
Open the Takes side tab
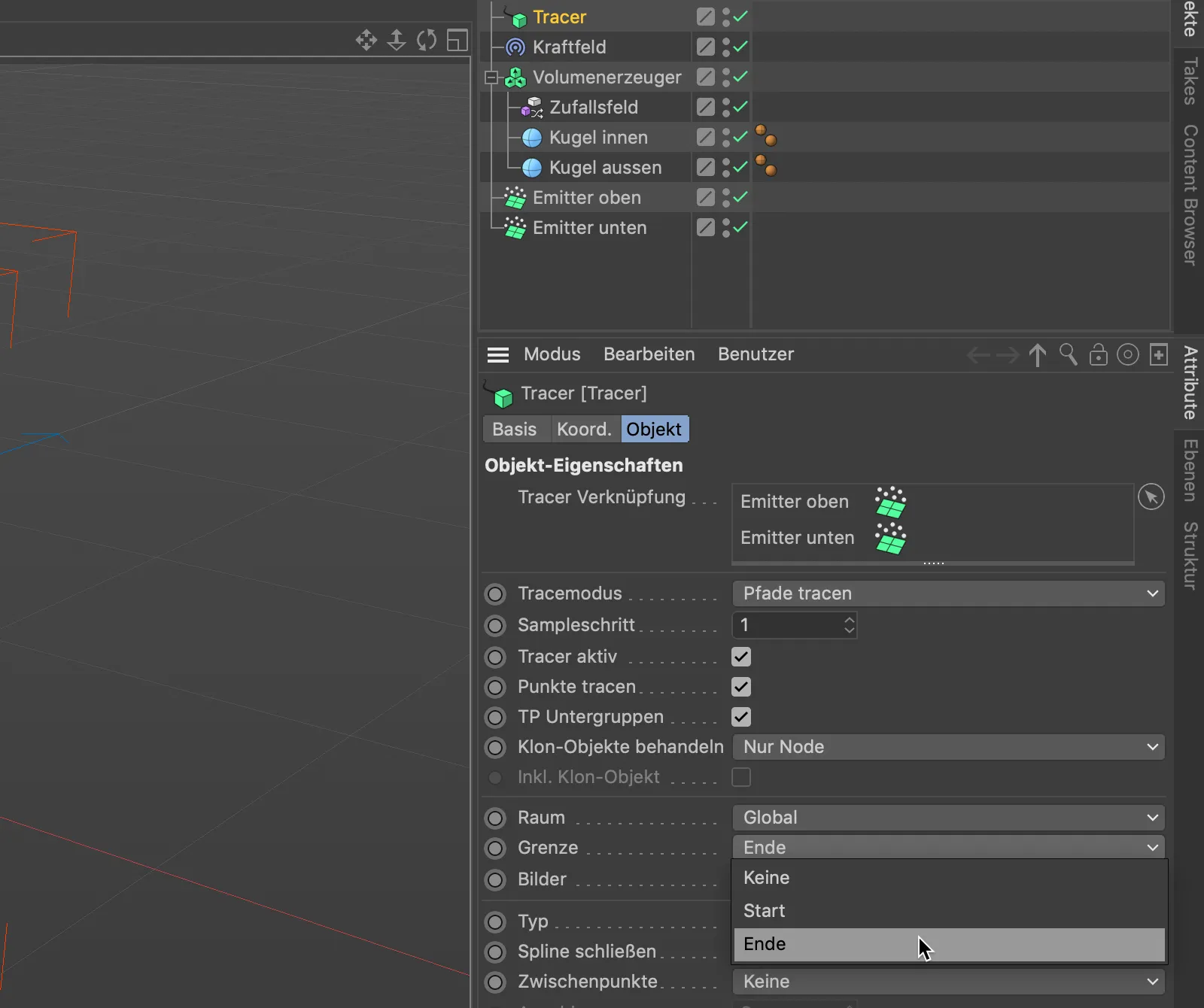pyautogui.click(x=1190, y=81)
